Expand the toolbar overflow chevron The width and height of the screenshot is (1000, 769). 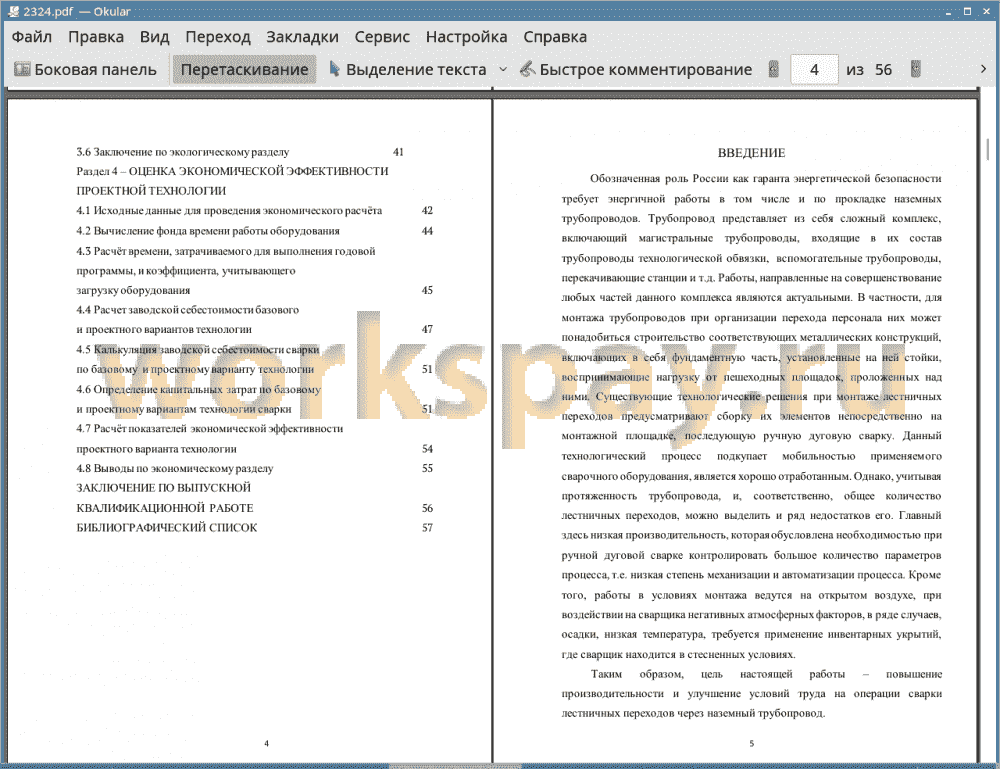point(983,69)
